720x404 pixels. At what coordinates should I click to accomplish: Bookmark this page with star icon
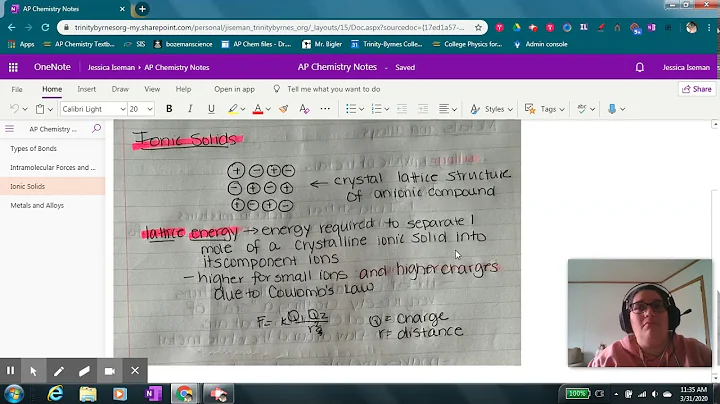(478, 28)
